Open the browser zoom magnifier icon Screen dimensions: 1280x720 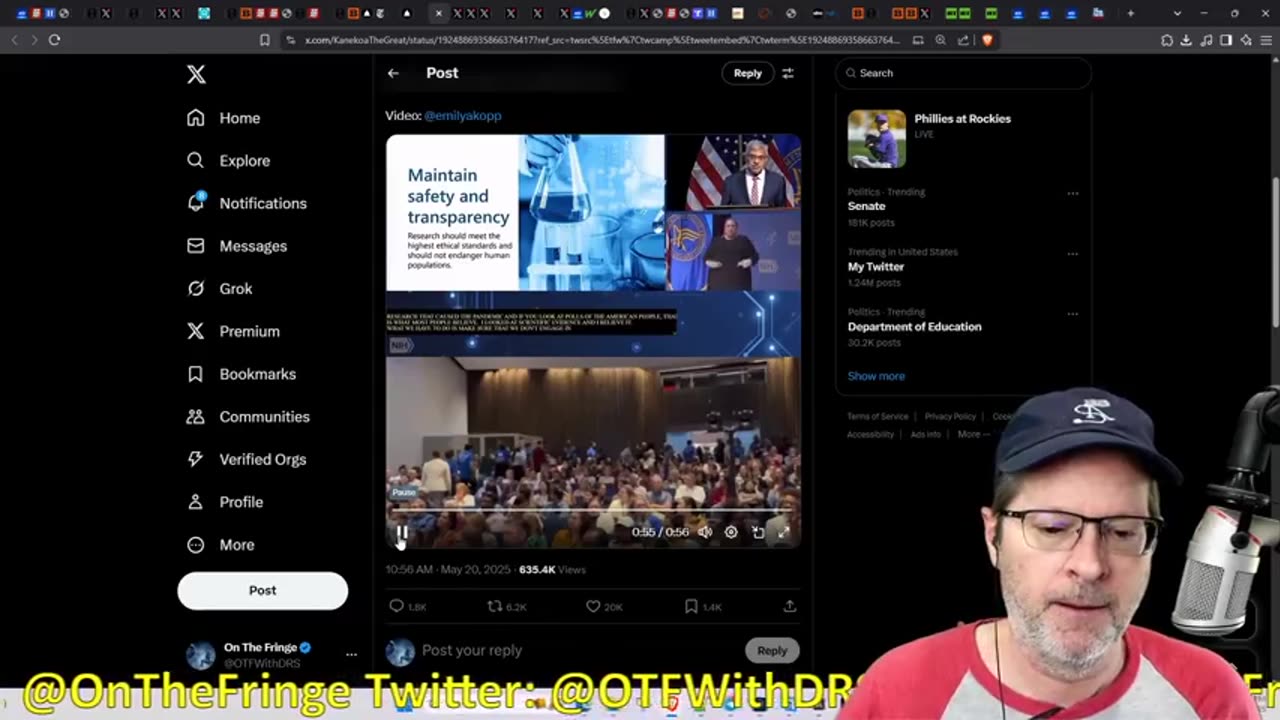click(x=941, y=40)
